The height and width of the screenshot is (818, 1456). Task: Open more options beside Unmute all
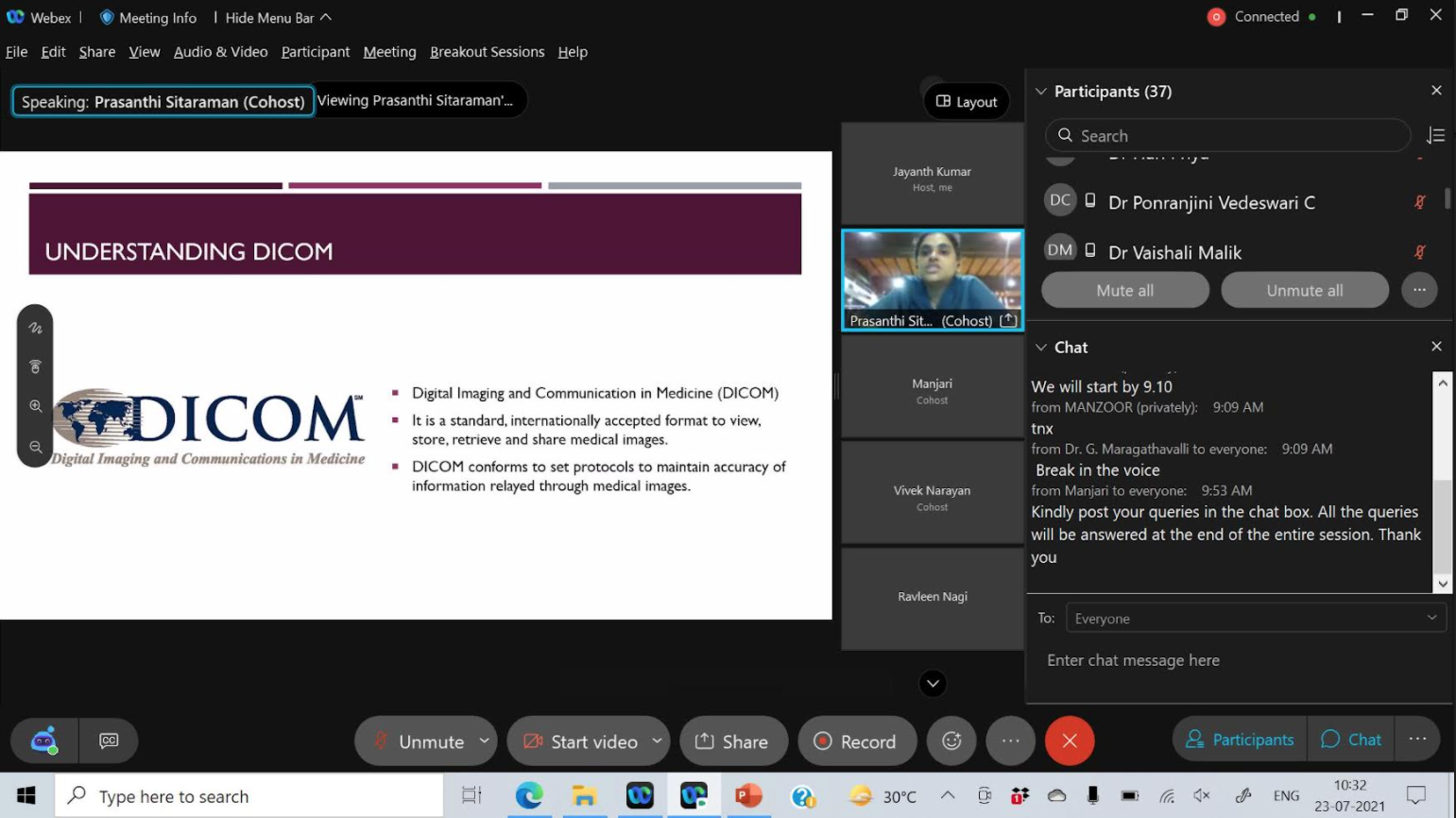pos(1419,290)
